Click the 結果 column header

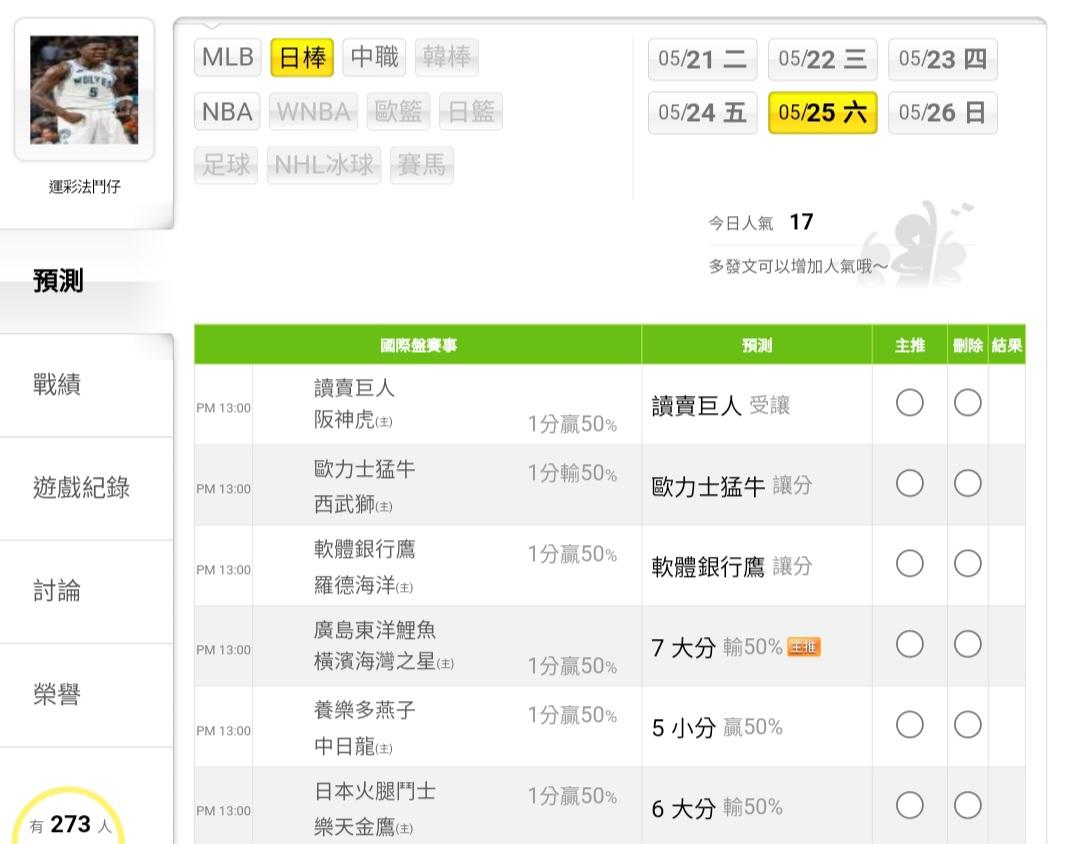[1006, 345]
